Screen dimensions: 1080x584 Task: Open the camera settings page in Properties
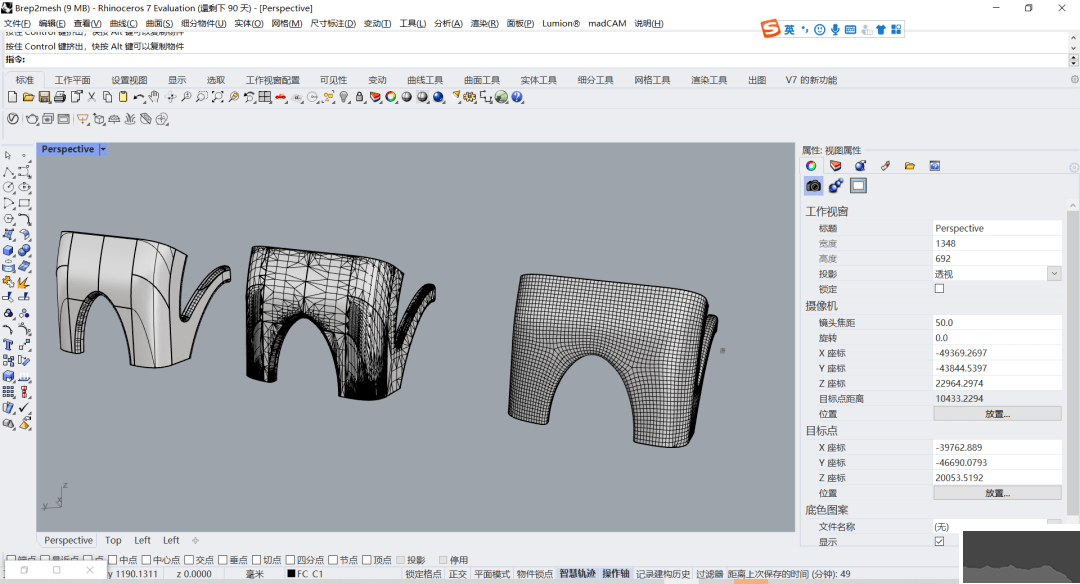(813, 185)
